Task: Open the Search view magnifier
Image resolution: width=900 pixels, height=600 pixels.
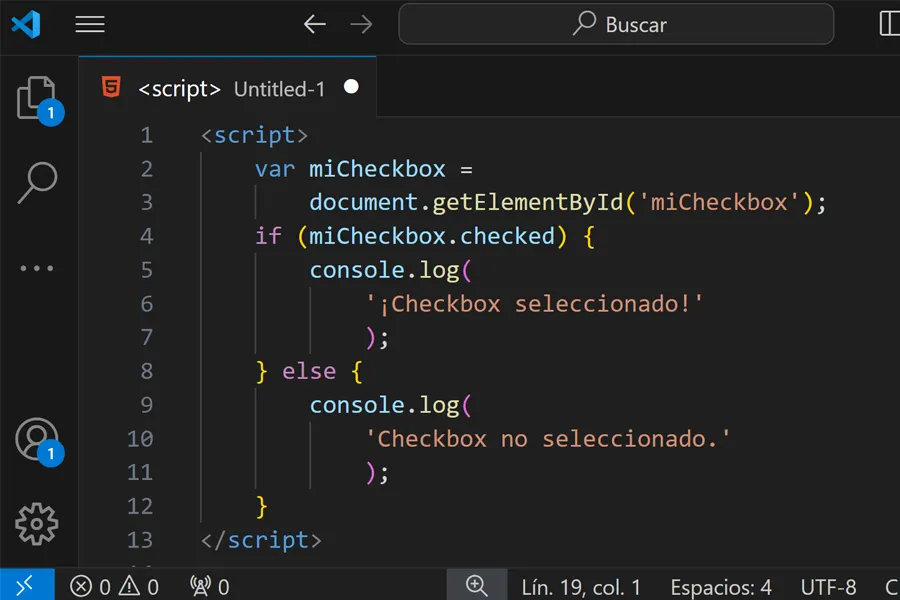Action: [x=37, y=183]
